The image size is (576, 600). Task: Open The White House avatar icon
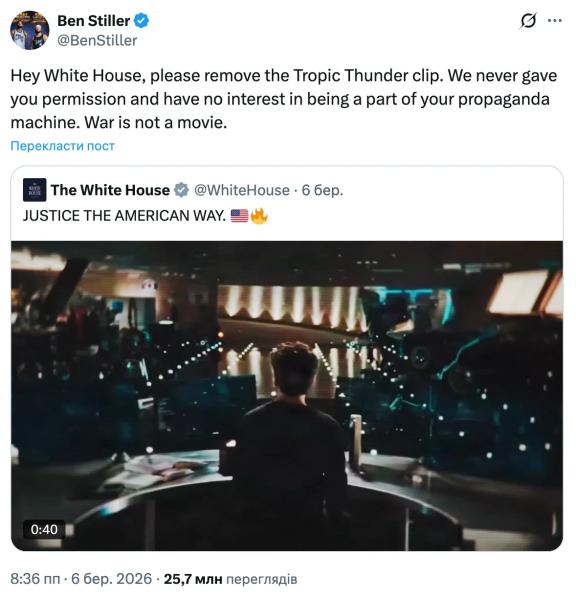click(34, 190)
